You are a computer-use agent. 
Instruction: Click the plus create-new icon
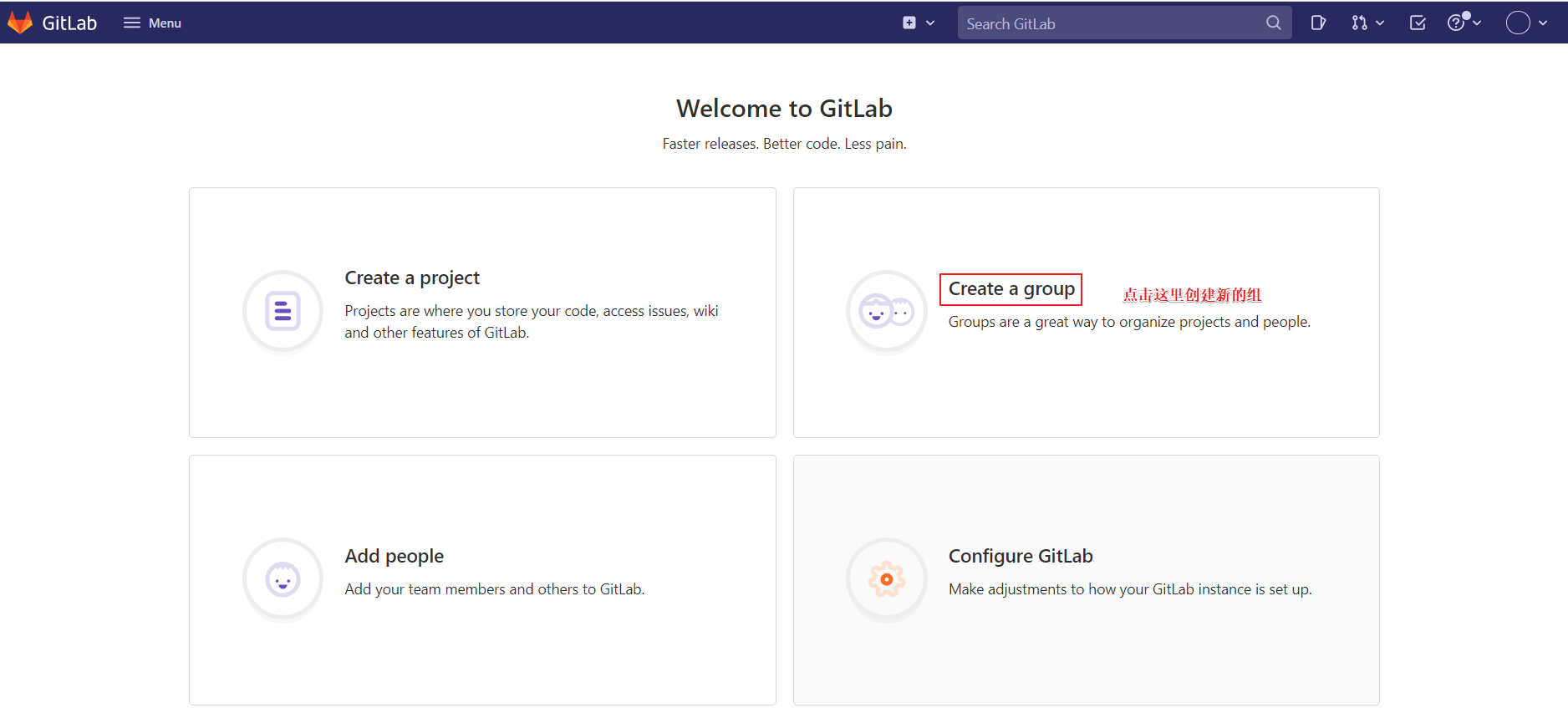coord(909,23)
